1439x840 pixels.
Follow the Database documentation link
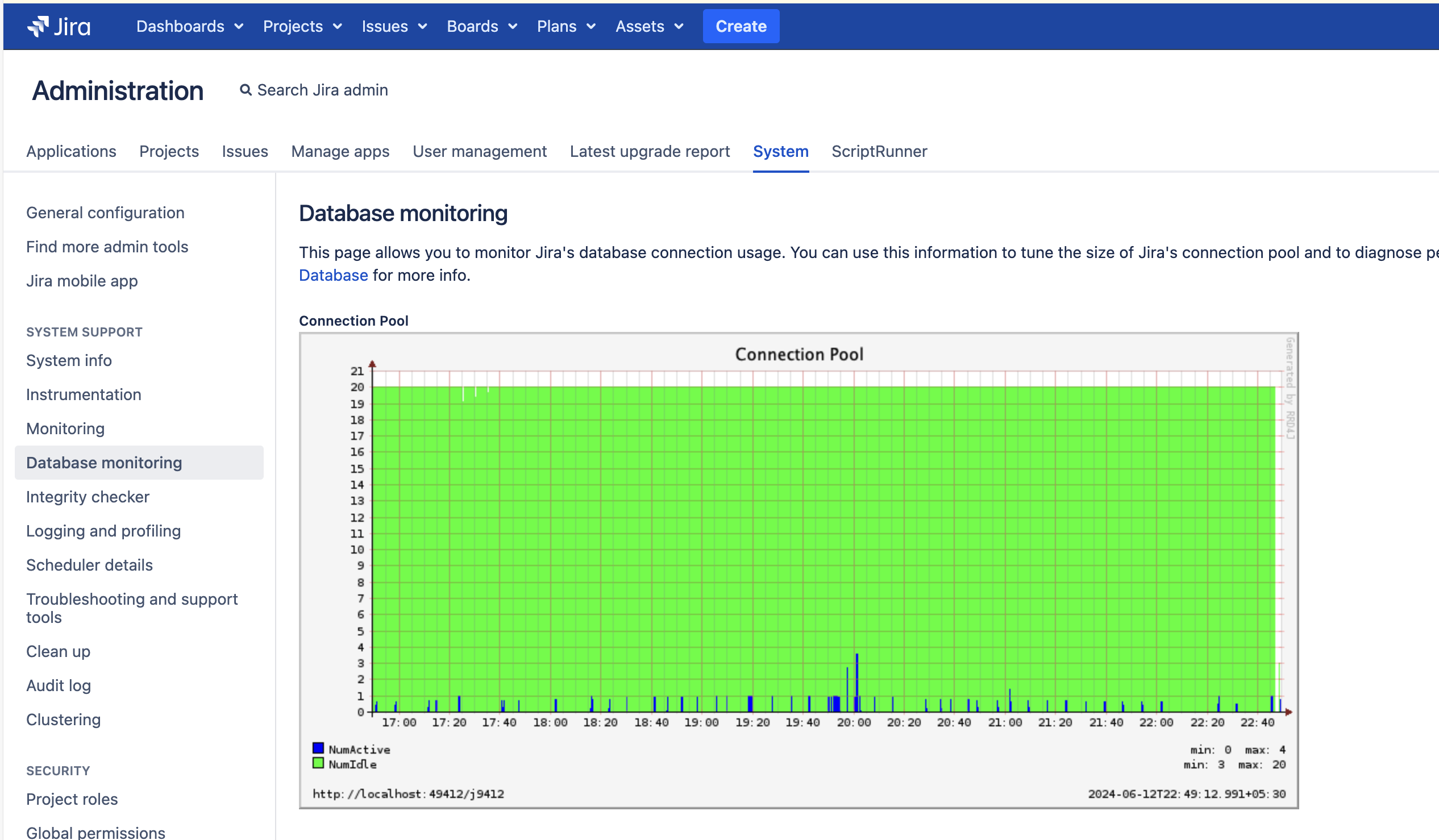click(334, 275)
